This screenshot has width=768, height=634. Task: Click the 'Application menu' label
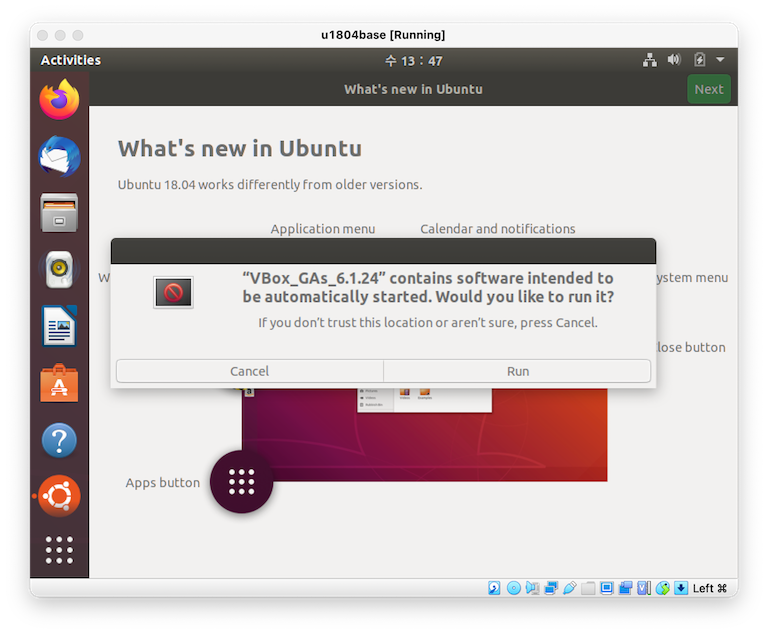[x=323, y=229]
